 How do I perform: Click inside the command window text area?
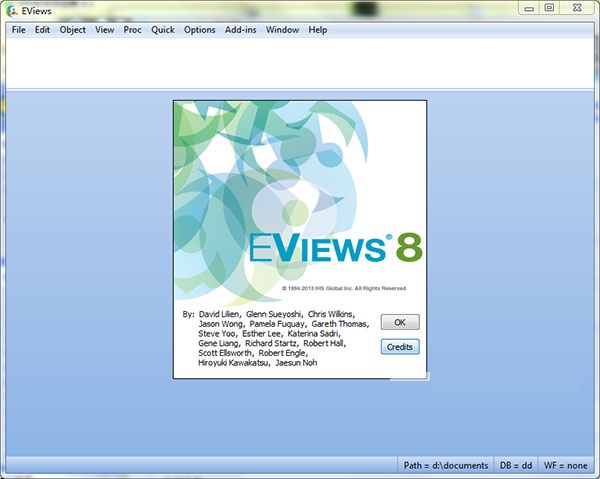pos(300,63)
